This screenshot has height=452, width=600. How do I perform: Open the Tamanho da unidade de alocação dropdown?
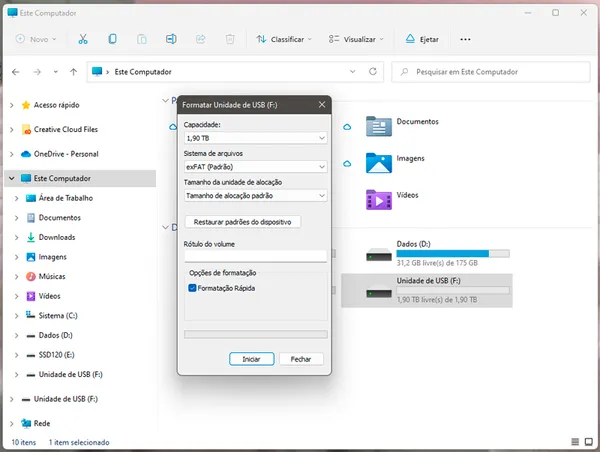tap(256, 196)
